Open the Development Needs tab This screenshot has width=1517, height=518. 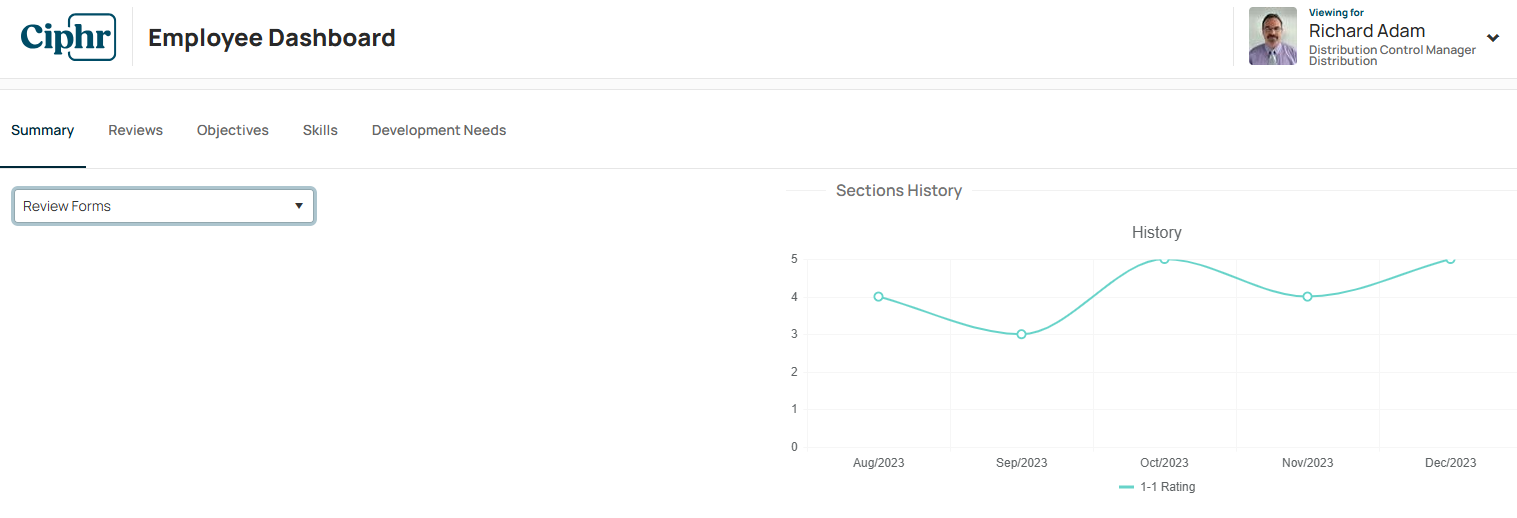(439, 130)
